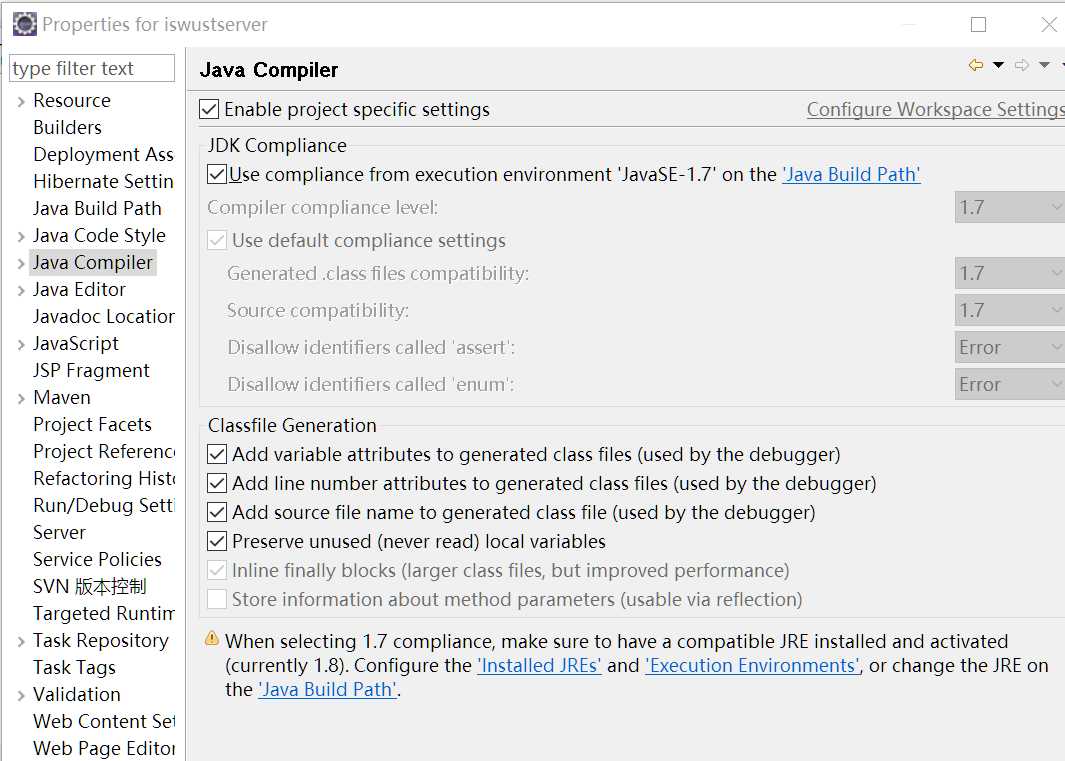Toggle Inline finally blocks checkbox
The image size is (1065, 761).
click(x=217, y=570)
